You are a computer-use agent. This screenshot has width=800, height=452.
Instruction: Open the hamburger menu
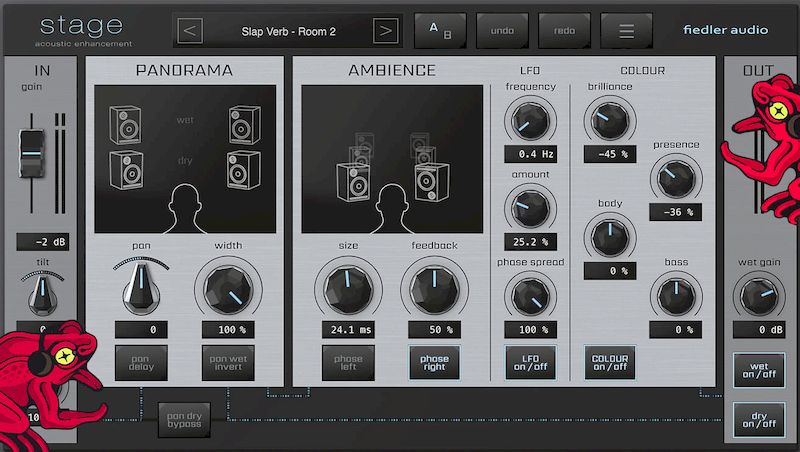(x=627, y=31)
